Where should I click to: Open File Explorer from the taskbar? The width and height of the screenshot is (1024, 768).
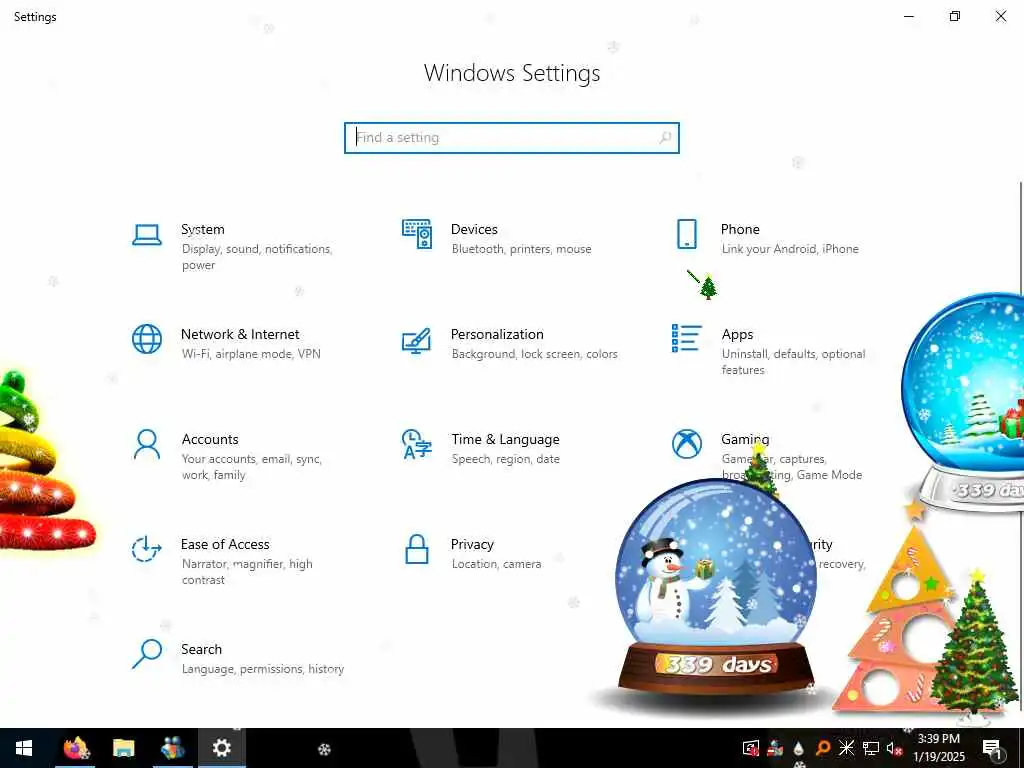[123, 748]
